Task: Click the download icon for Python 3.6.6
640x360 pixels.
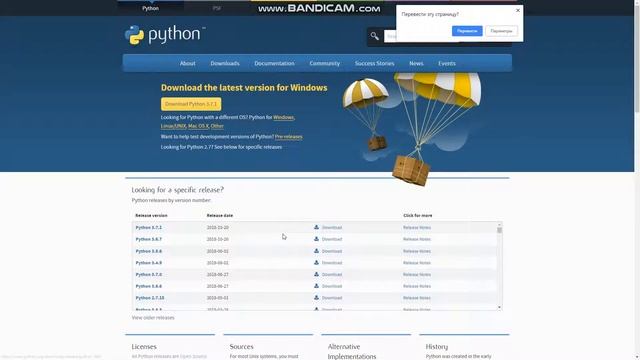Action: tap(316, 286)
